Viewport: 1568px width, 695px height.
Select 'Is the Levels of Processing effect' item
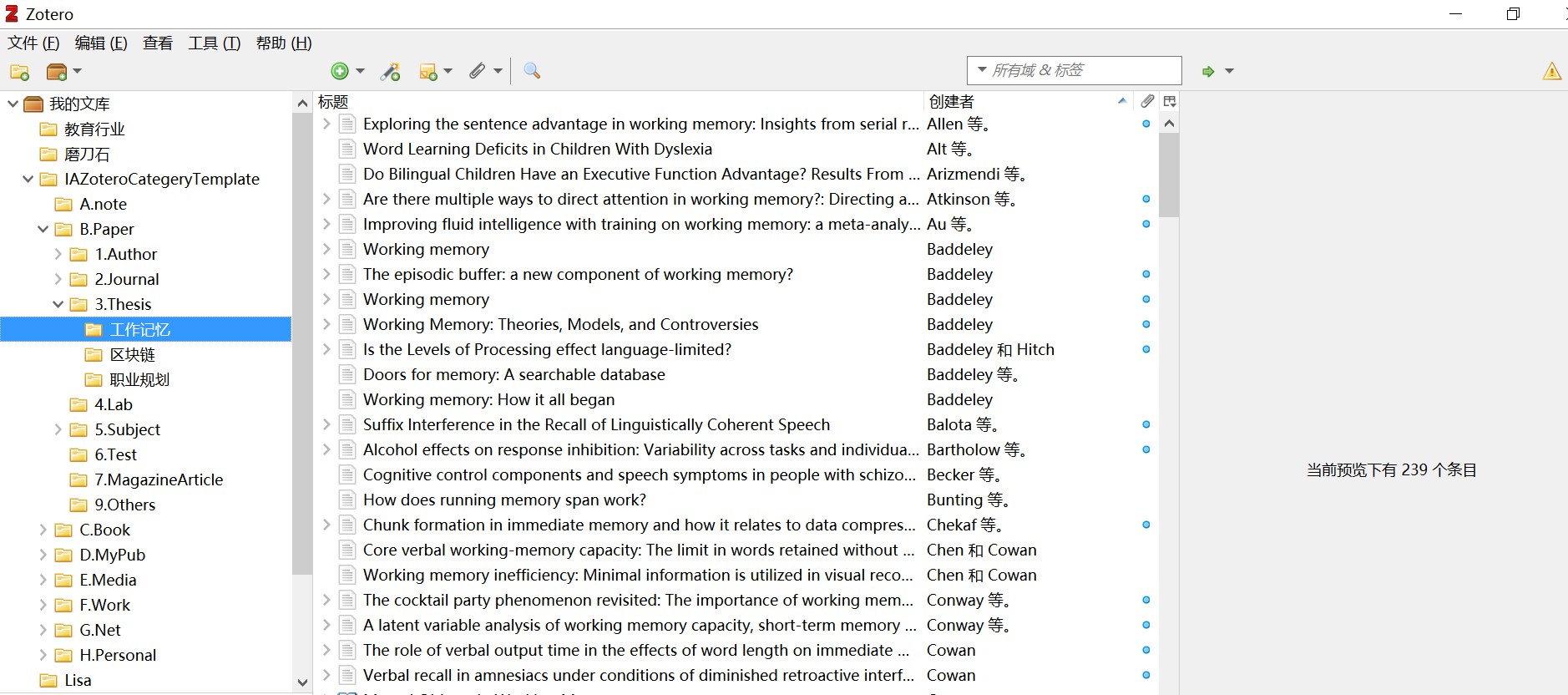pyautogui.click(x=547, y=349)
